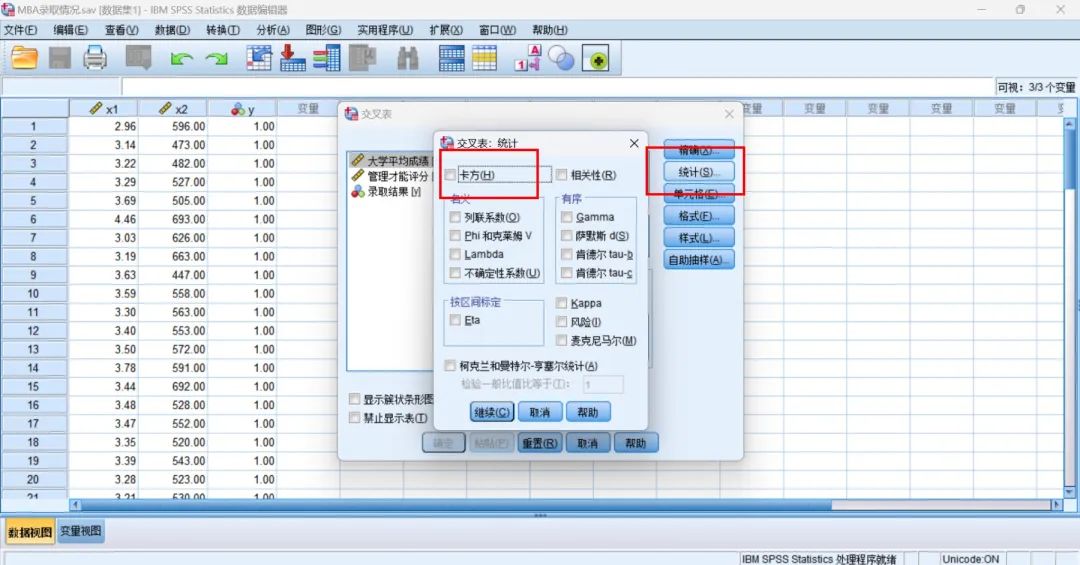Check 肯德尔 tau-b option
Viewport: 1080px width, 565px height.
click(566, 254)
